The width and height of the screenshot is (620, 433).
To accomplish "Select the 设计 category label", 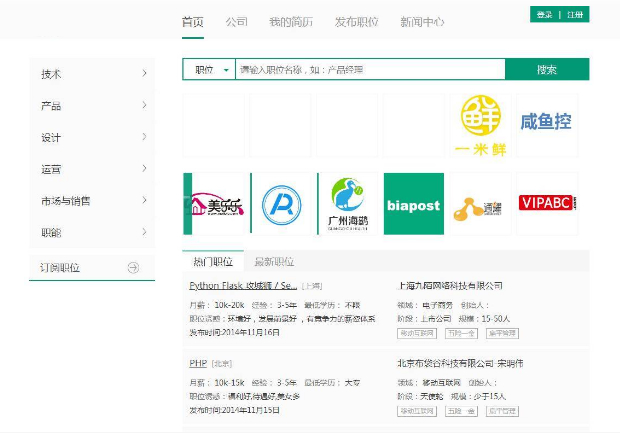I will tap(51, 138).
